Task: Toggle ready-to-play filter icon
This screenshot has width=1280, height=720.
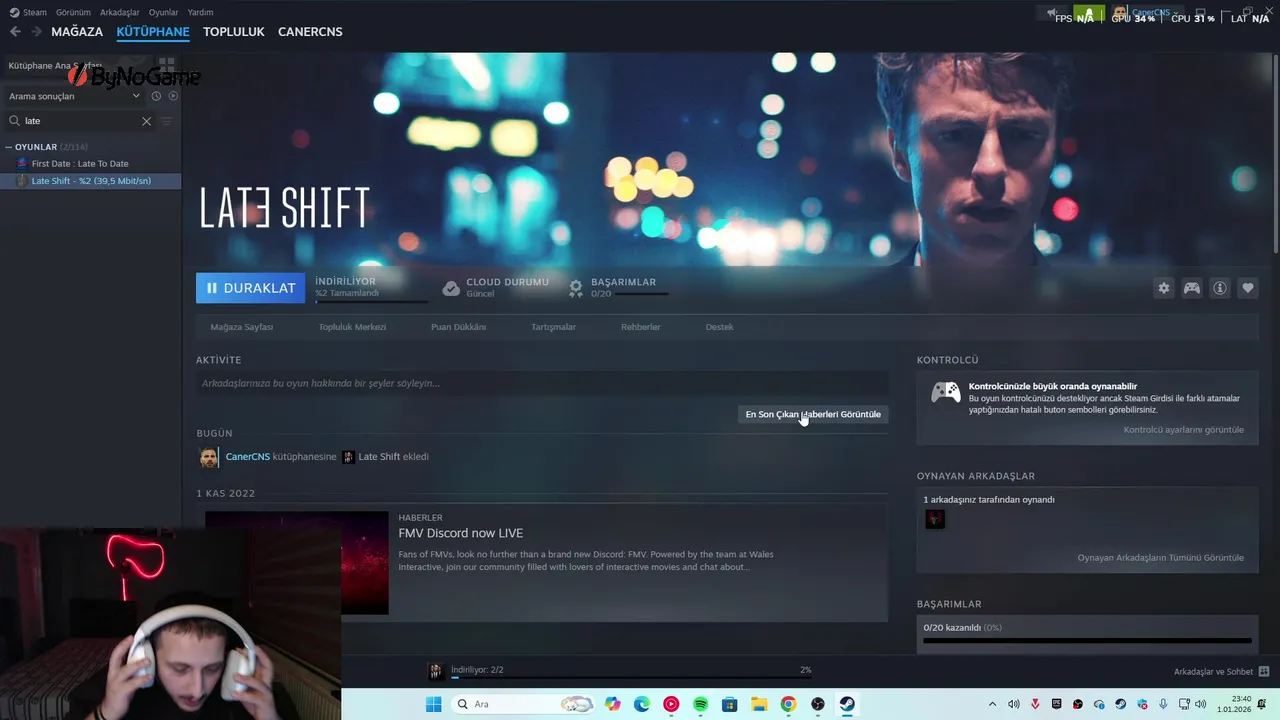Action: click(173, 96)
